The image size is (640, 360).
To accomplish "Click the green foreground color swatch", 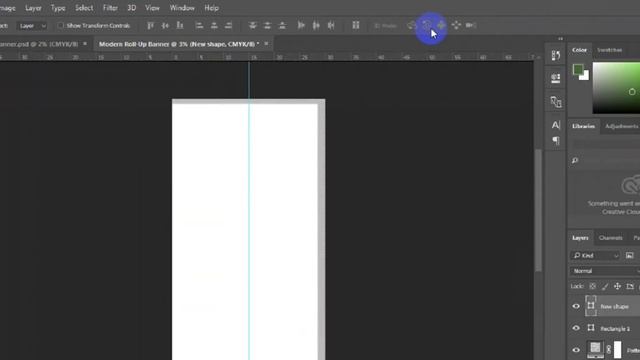I will point(578,69).
